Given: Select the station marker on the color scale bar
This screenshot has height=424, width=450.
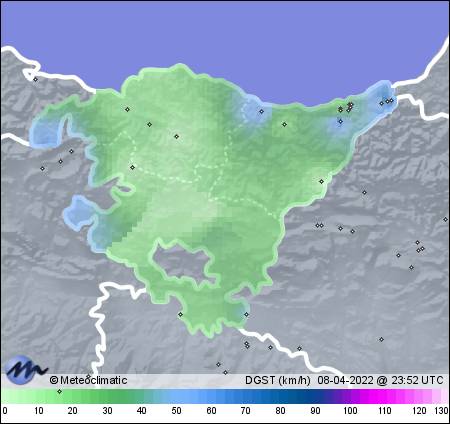Looking at the screenshot, I should click(59, 391).
